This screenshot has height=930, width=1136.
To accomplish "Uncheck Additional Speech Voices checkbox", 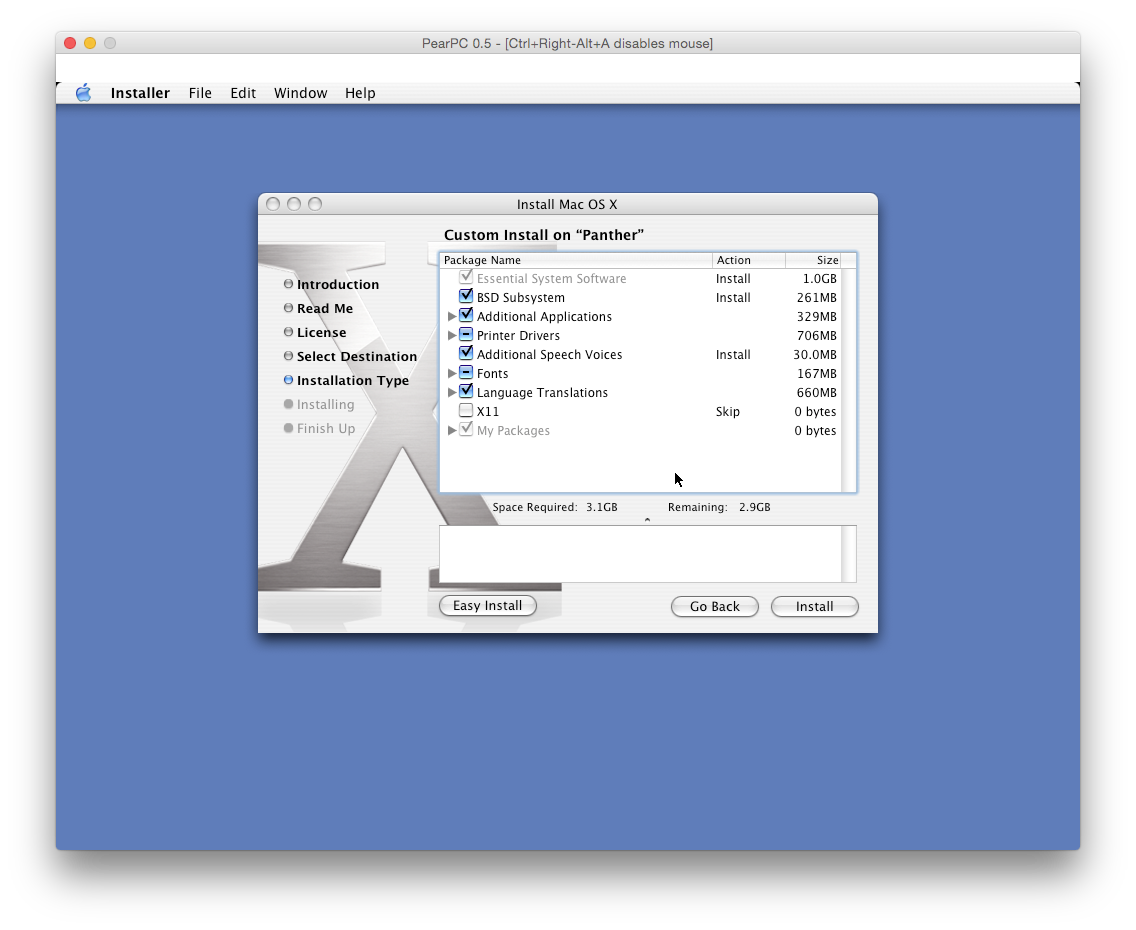I will (x=466, y=353).
